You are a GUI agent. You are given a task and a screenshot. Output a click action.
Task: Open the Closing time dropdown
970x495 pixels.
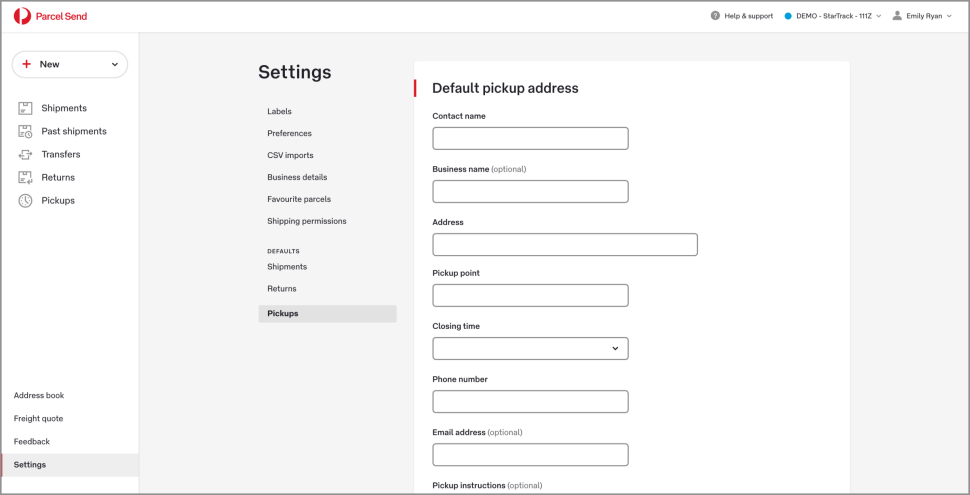(x=530, y=348)
